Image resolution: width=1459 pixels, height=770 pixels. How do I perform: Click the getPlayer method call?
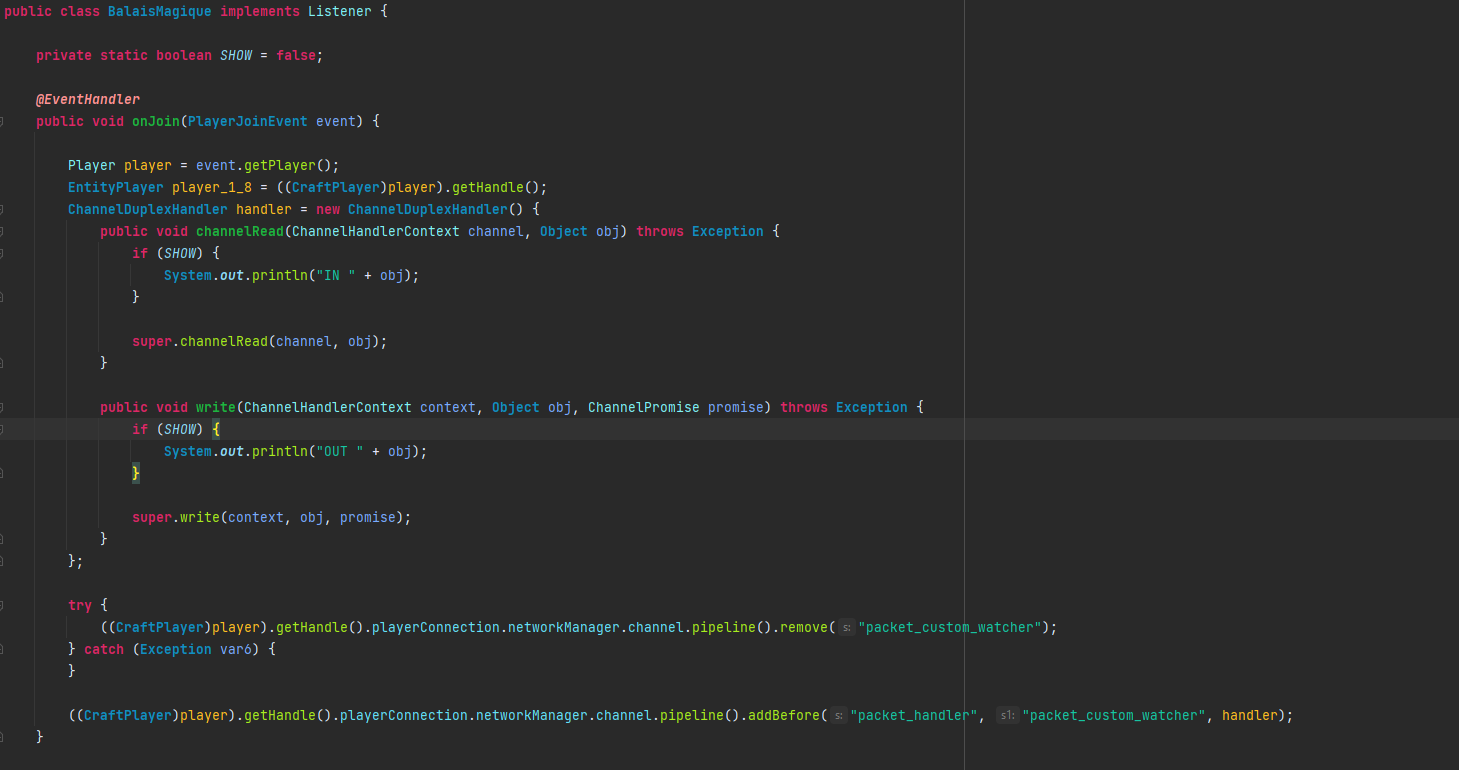point(280,165)
